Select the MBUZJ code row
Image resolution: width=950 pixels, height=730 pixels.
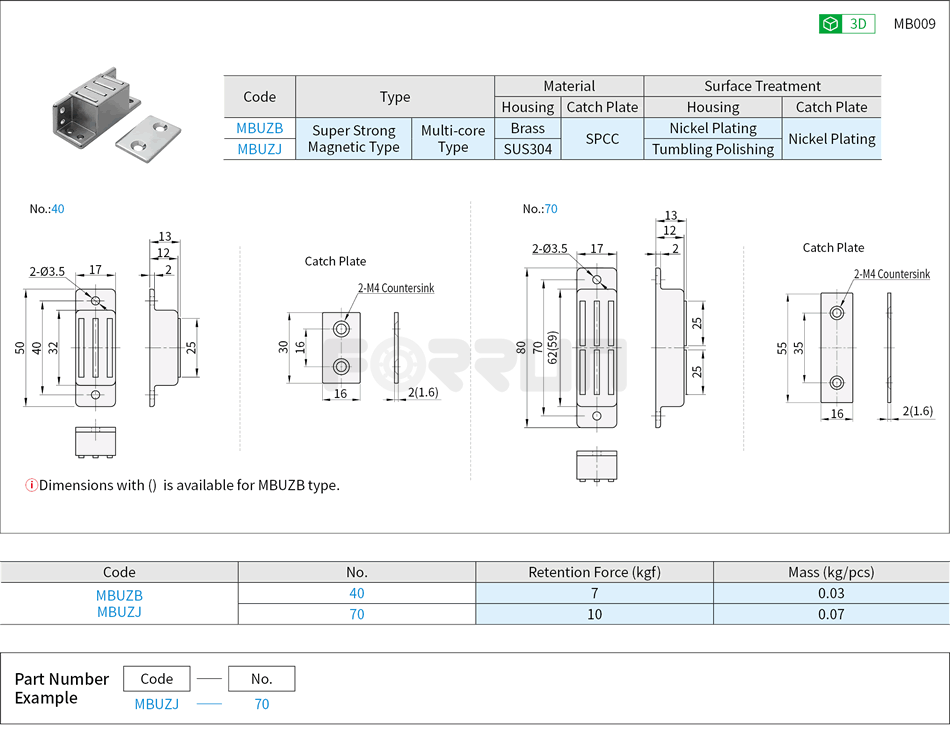pyautogui.click(x=259, y=148)
